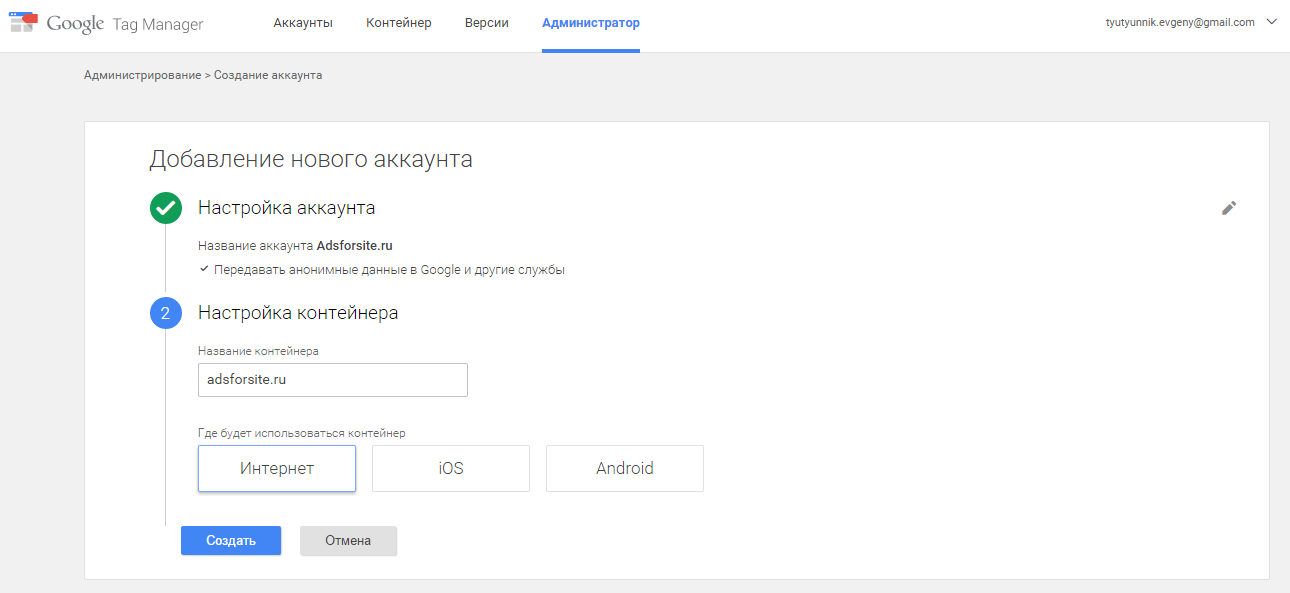The image size is (1290, 593).
Task: Click the container name field showing adsforsite.ru
Action: pyautogui.click(x=332, y=379)
